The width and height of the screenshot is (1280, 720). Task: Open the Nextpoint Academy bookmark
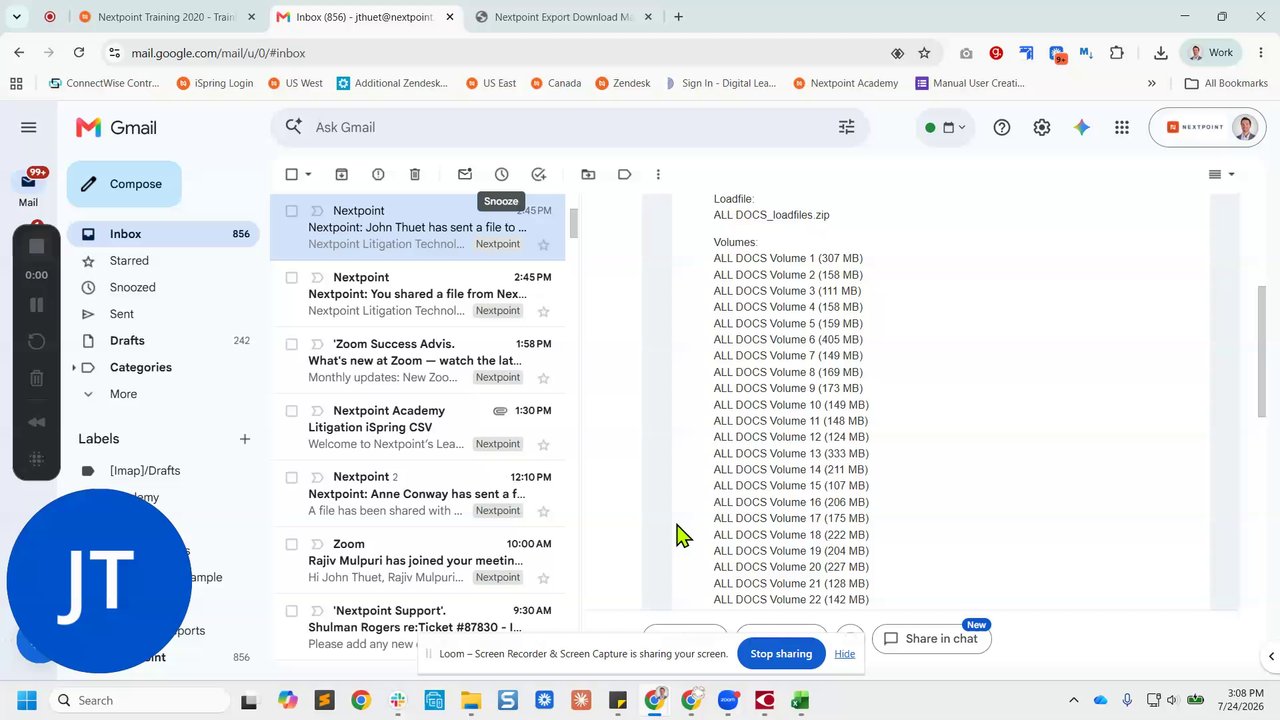tap(844, 83)
